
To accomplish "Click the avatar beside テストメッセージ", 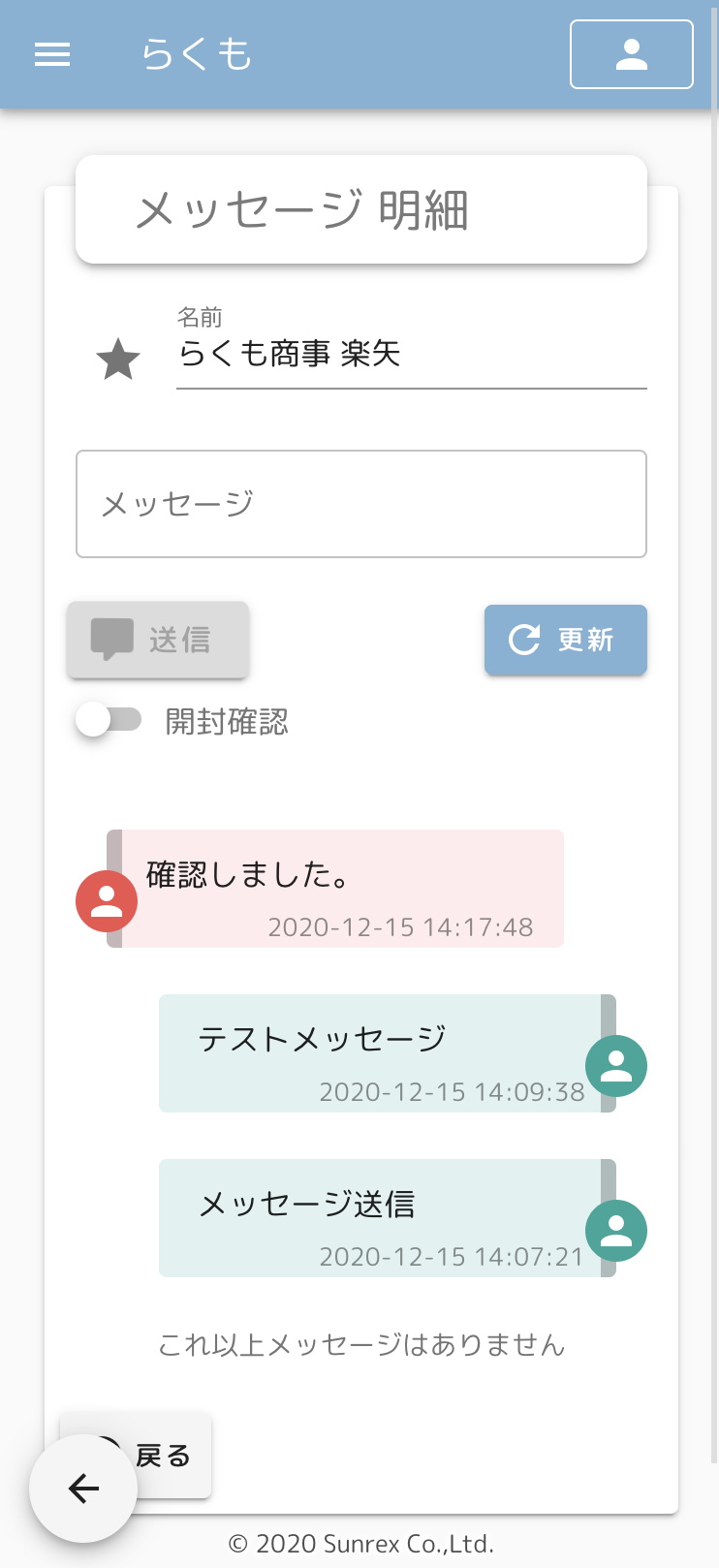I will point(616,1066).
